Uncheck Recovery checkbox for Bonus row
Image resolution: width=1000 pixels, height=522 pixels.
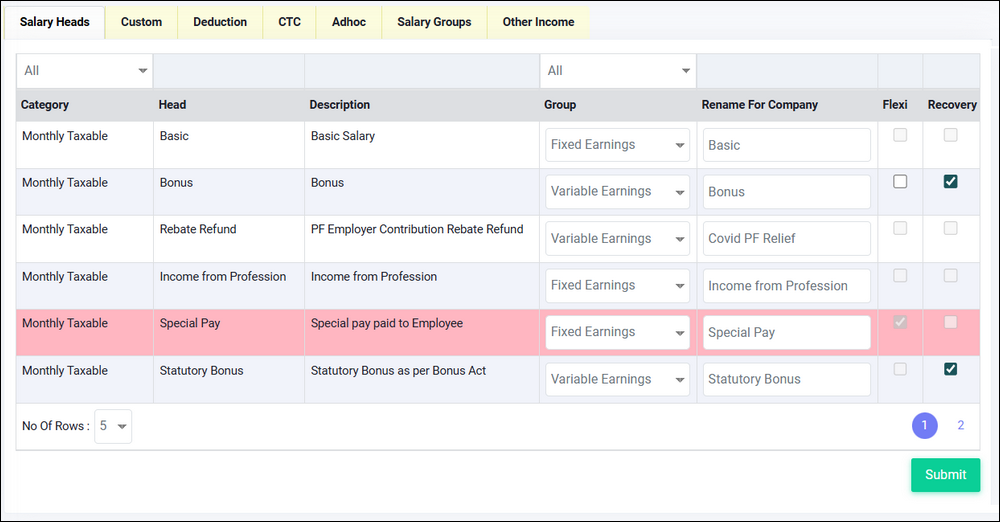coord(950,182)
